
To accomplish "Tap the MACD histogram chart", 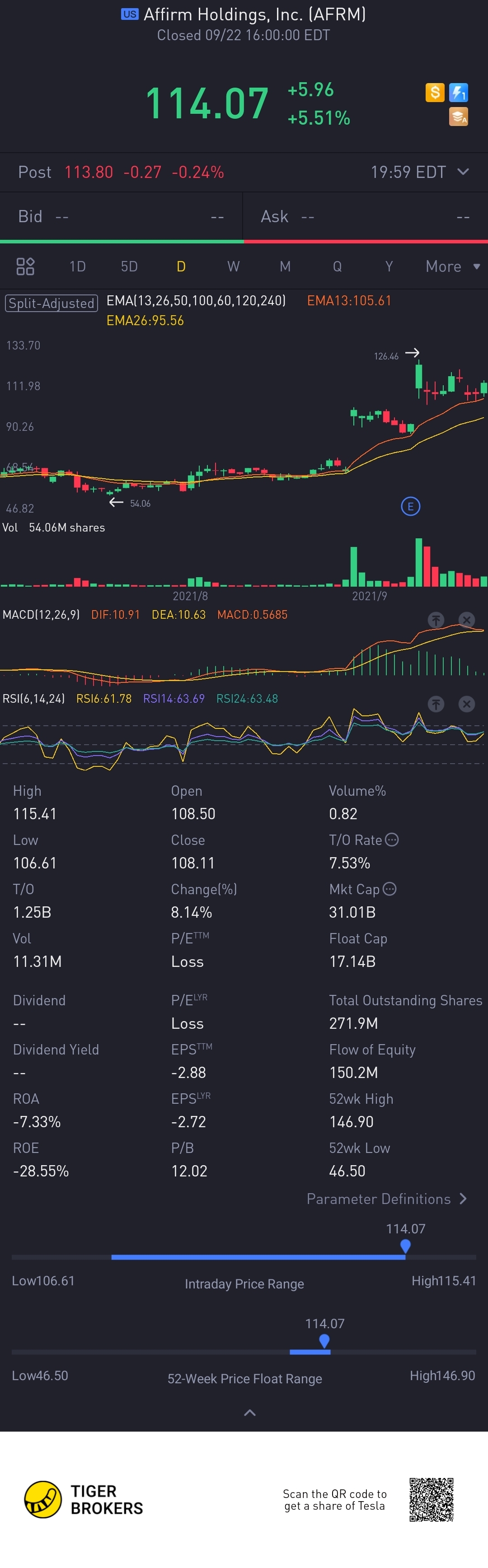I will [x=244, y=654].
